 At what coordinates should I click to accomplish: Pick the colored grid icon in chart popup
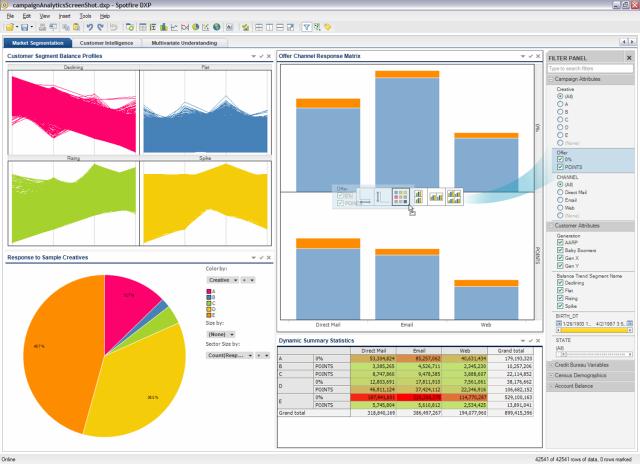tap(400, 197)
